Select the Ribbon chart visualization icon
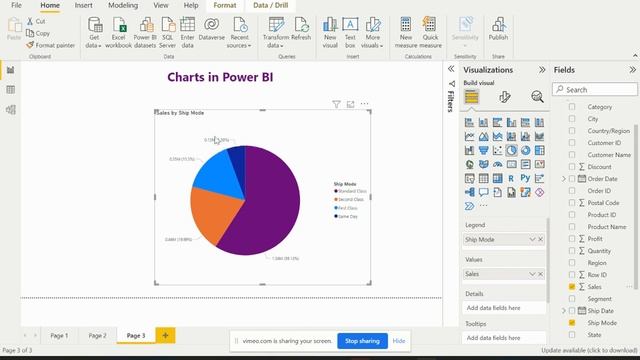Viewport: 640px width, 360px height. (539, 136)
